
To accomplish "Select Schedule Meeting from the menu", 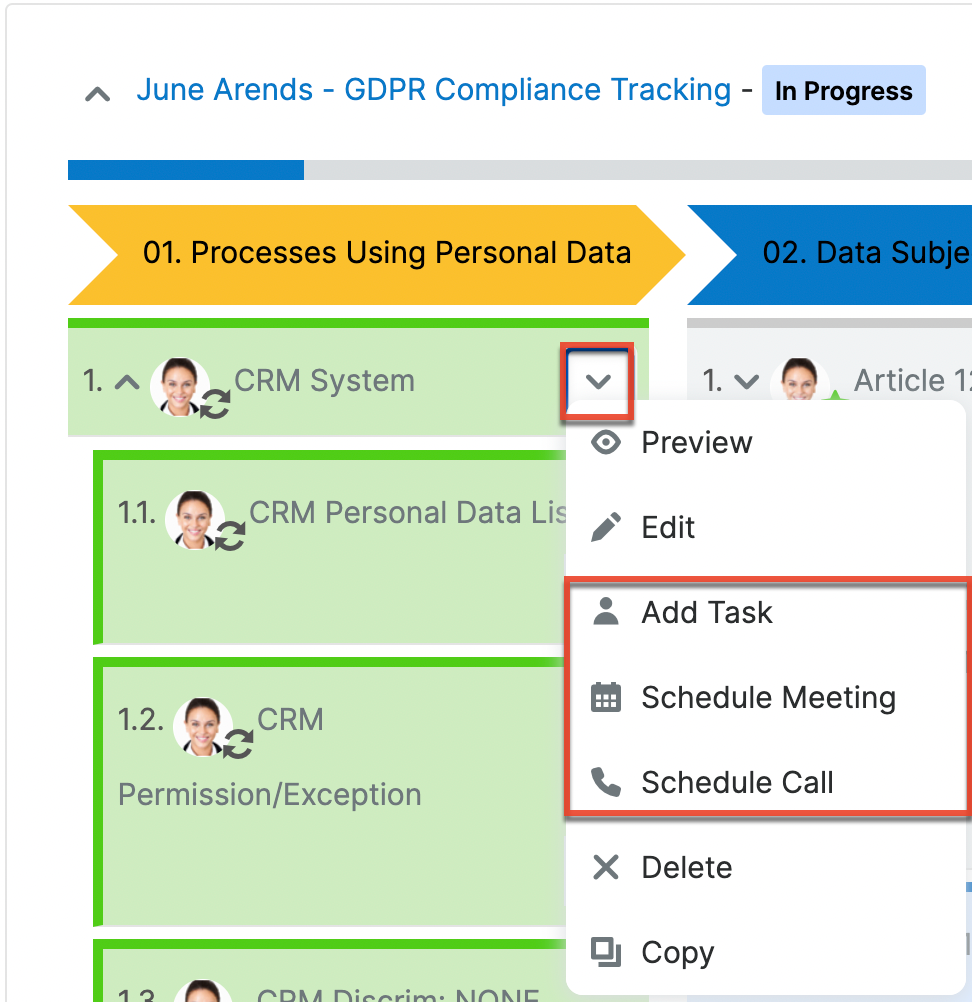I will 768,697.
